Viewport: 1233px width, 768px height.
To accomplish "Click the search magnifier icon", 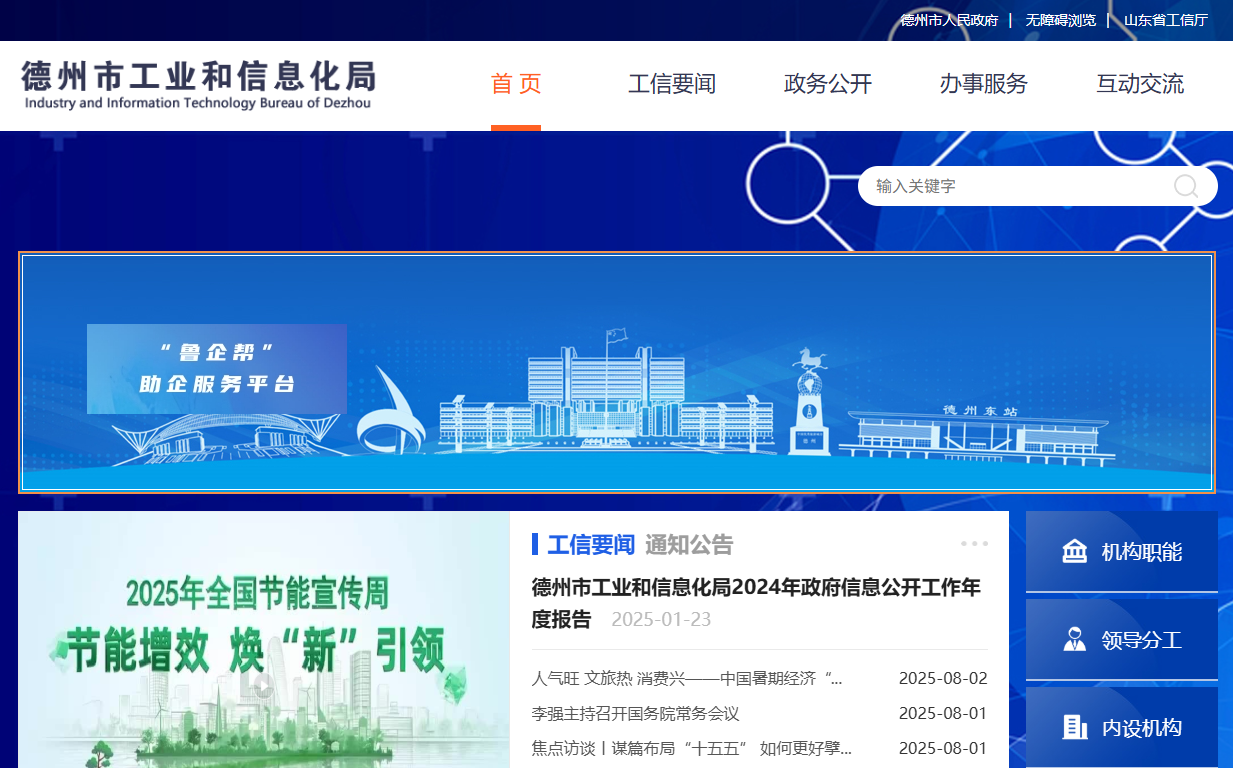I will tap(1186, 186).
